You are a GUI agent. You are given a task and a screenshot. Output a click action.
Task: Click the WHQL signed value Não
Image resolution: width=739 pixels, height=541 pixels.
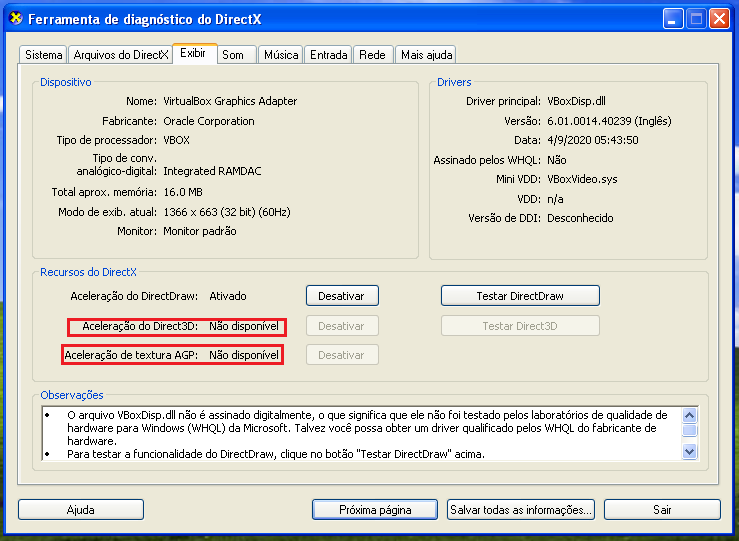pyautogui.click(x=557, y=160)
